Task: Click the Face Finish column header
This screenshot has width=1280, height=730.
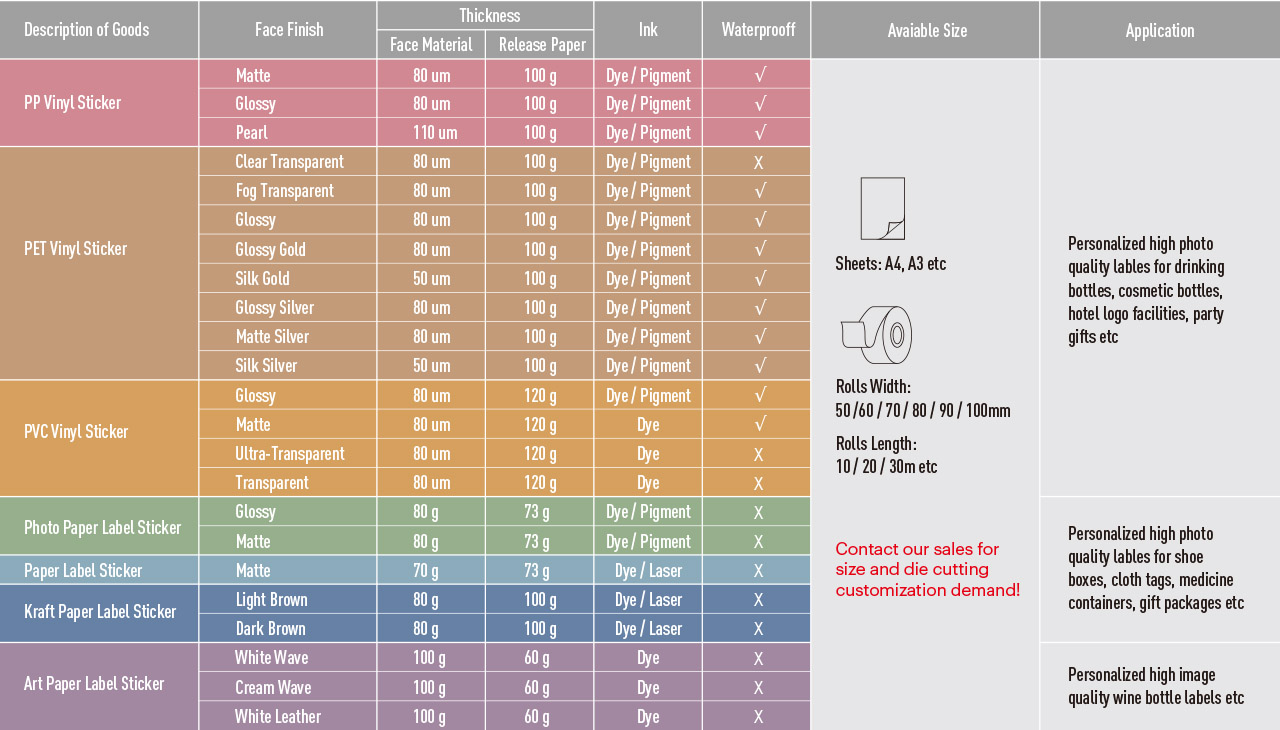Action: coord(289,30)
